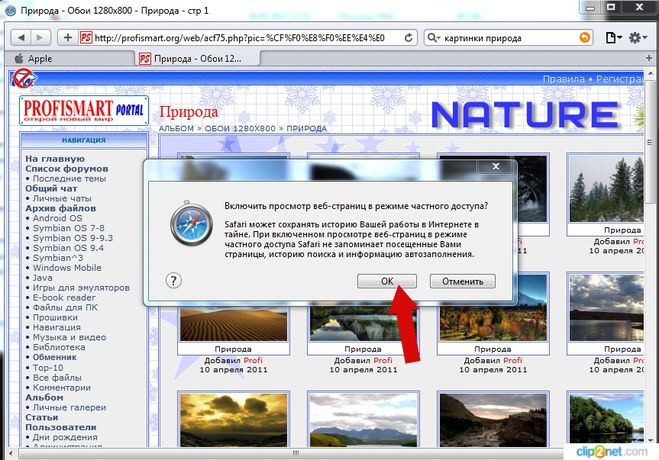Click the ОБОИ 1280X800 breadcrumb
This screenshot has height=460, width=659.
click(240, 129)
